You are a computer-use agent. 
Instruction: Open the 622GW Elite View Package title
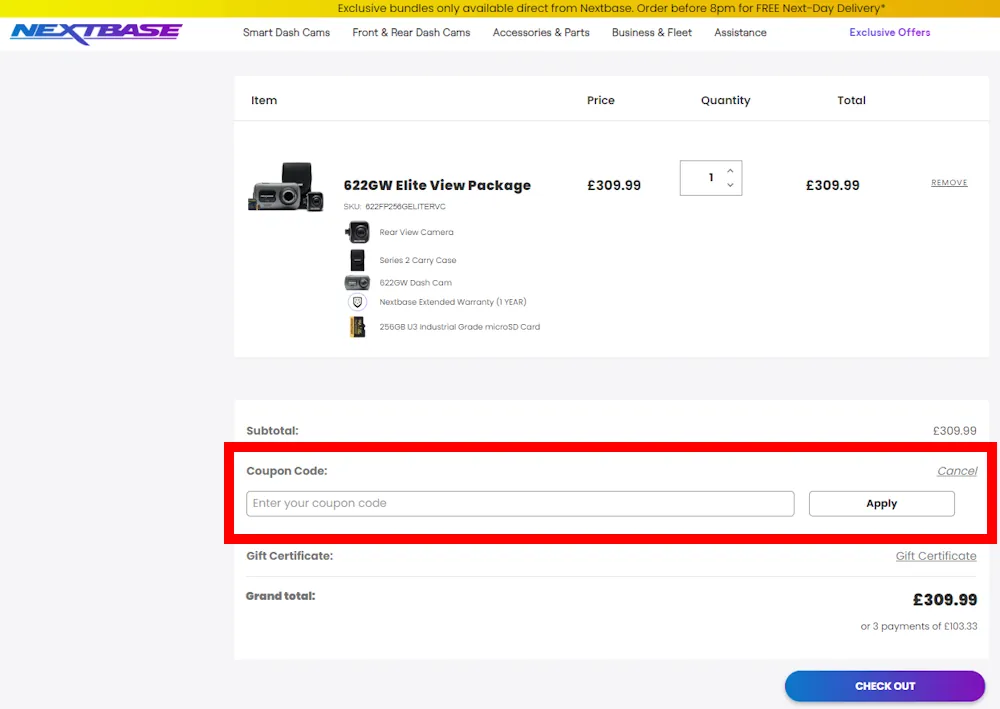437,185
